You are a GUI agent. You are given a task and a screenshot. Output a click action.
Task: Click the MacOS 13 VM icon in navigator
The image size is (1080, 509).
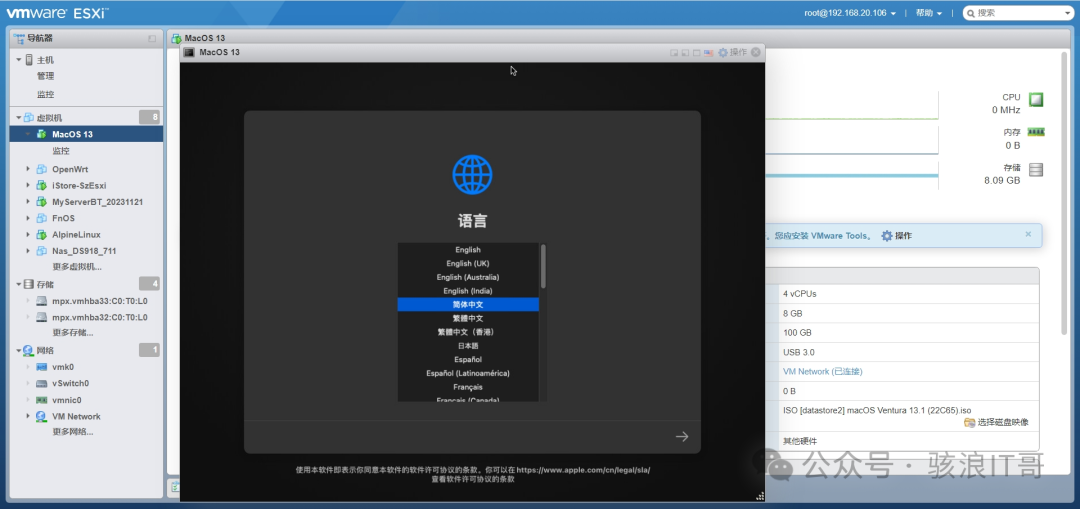click(x=41, y=134)
